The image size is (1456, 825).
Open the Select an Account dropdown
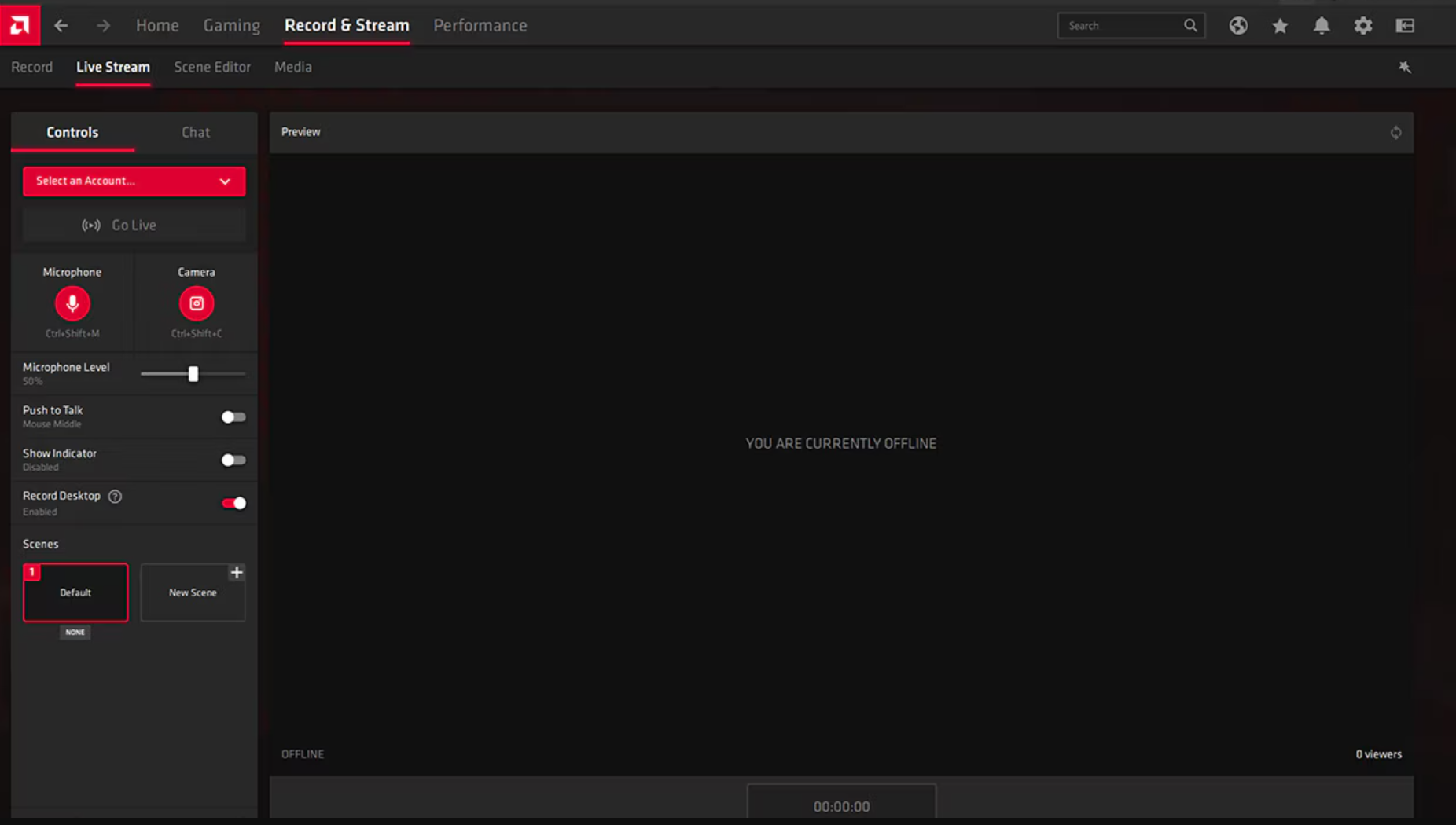[x=133, y=181]
